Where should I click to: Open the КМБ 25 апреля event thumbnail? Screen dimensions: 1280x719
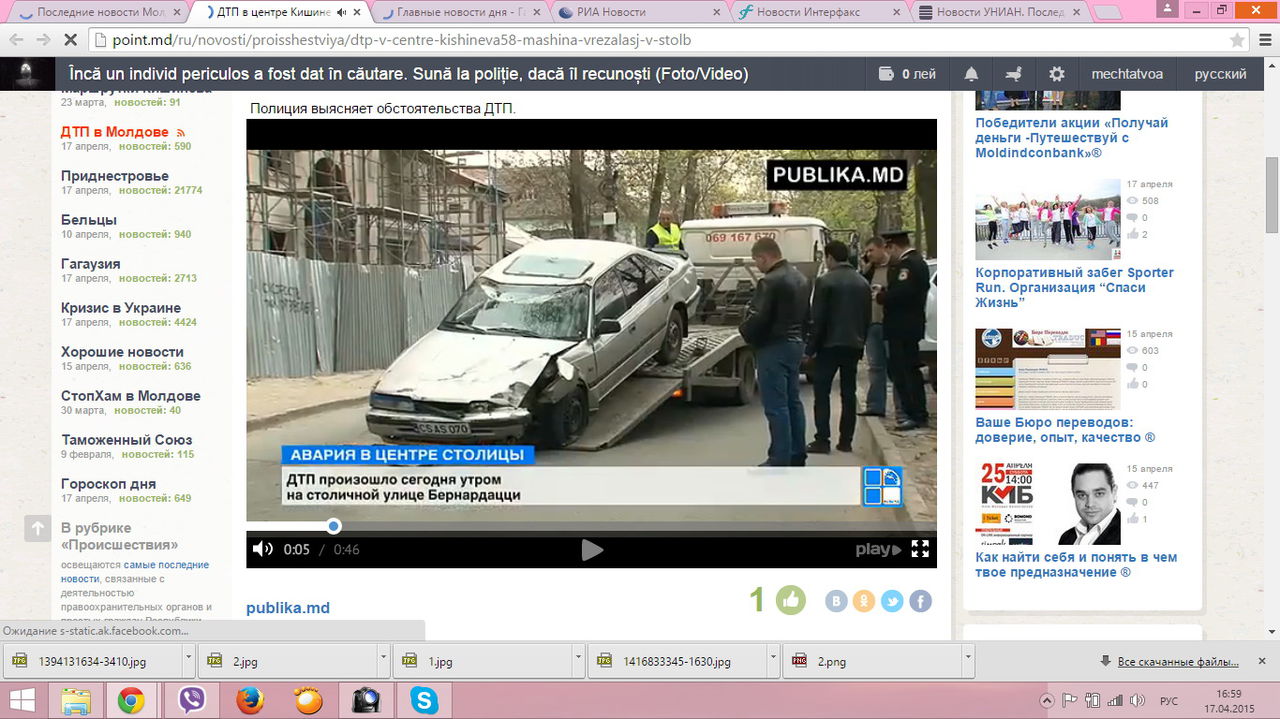(1048, 503)
